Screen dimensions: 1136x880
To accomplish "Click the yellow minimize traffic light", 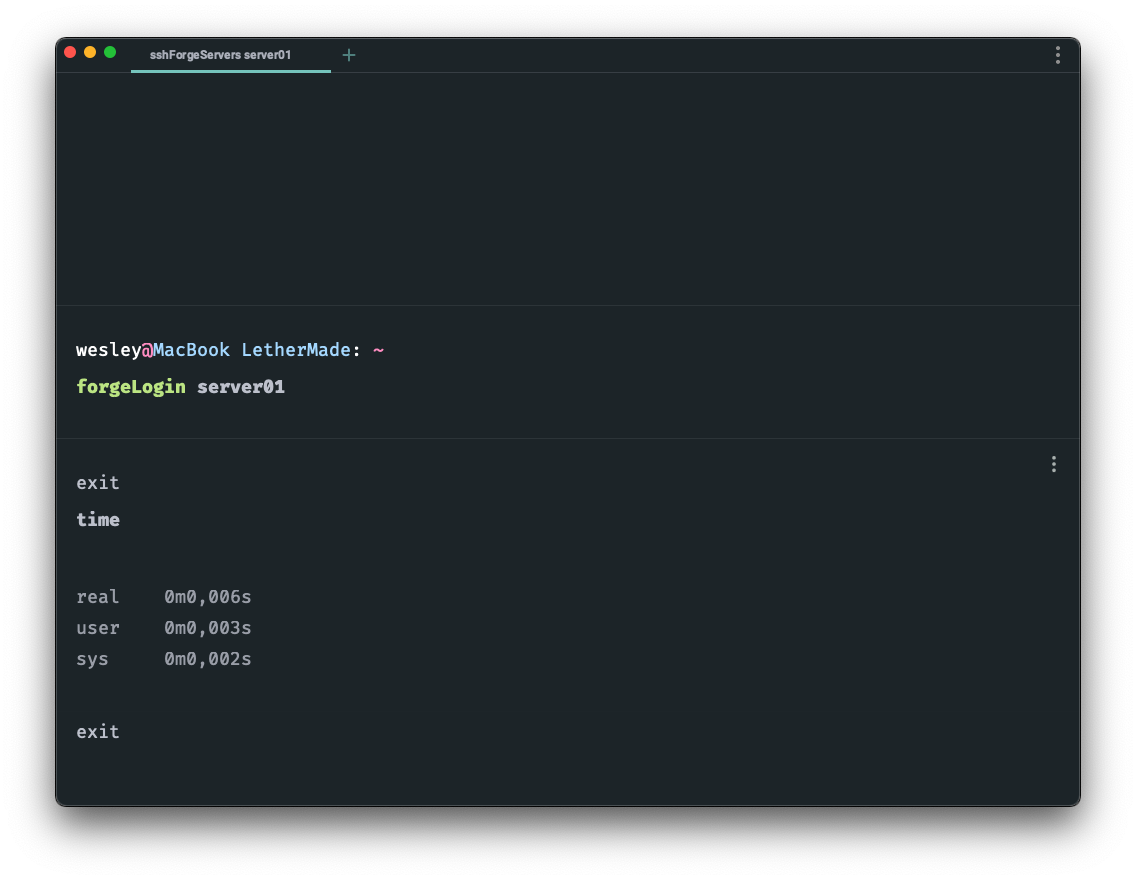I will pos(90,51).
